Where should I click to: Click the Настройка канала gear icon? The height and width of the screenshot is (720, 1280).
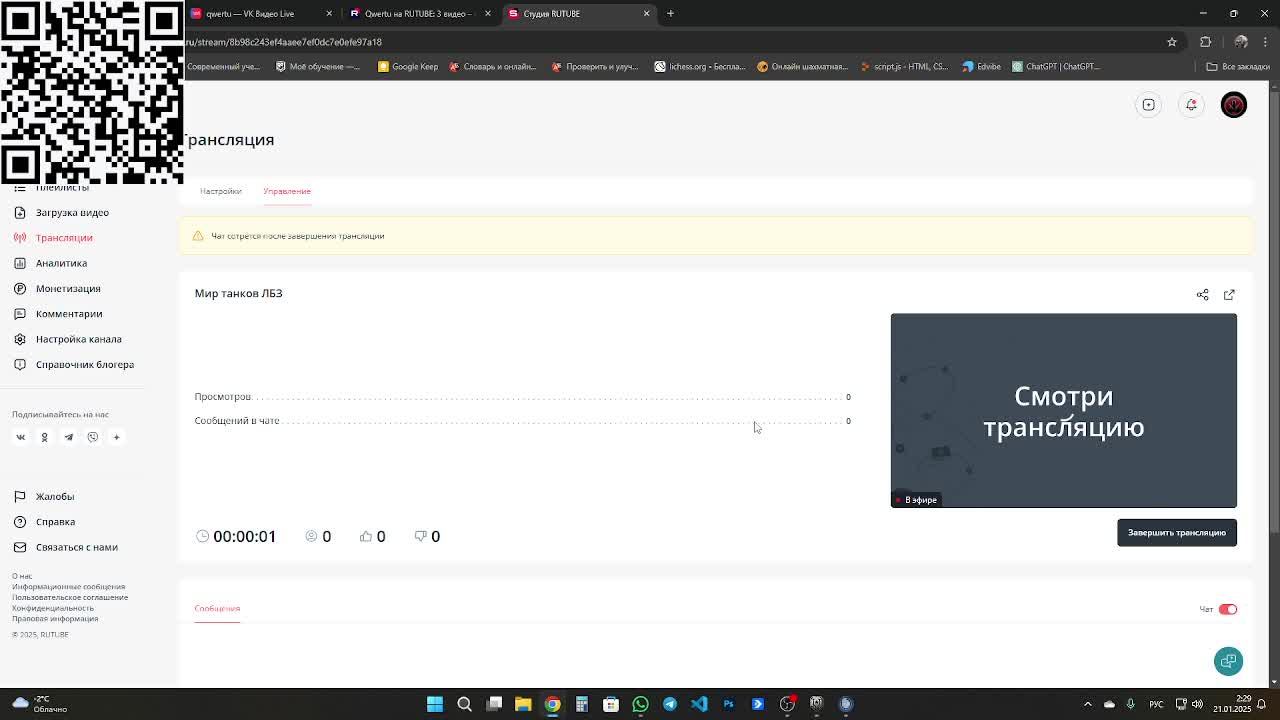coord(19,339)
